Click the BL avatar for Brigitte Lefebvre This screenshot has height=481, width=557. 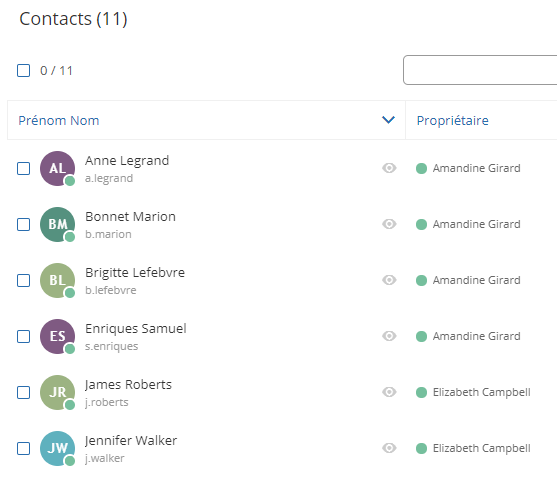pyautogui.click(x=57, y=280)
